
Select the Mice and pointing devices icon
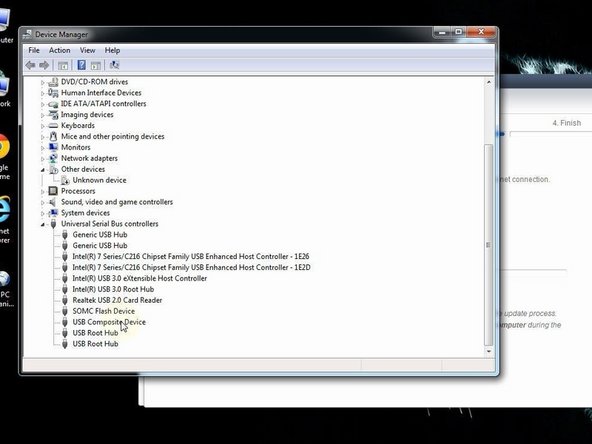53,136
